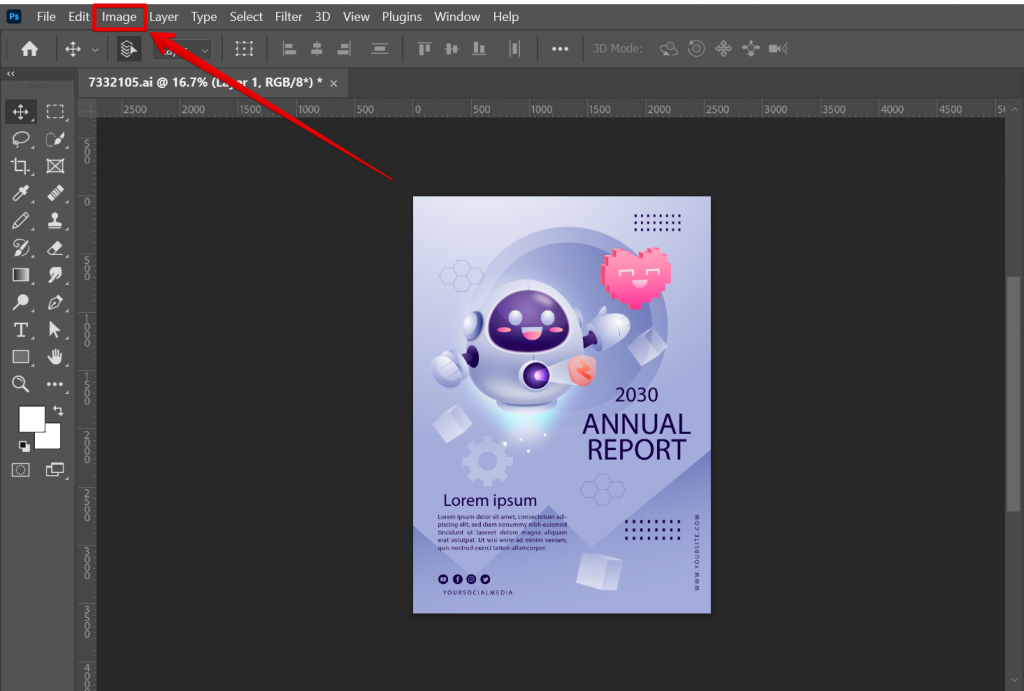1024x691 pixels.
Task: Choose the Clone Stamp tool
Action: (x=56, y=221)
